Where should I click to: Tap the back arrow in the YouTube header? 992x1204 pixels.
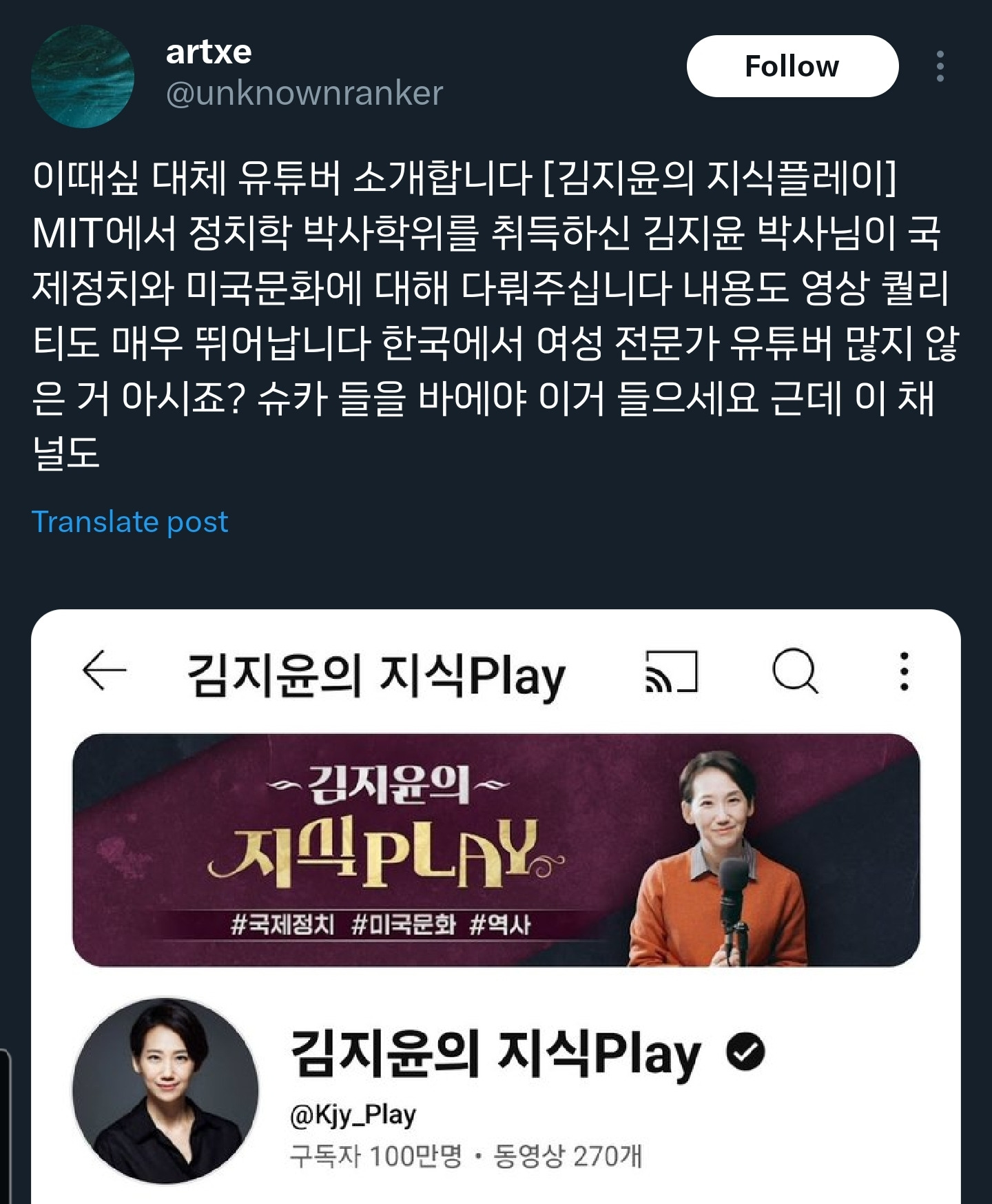104,670
